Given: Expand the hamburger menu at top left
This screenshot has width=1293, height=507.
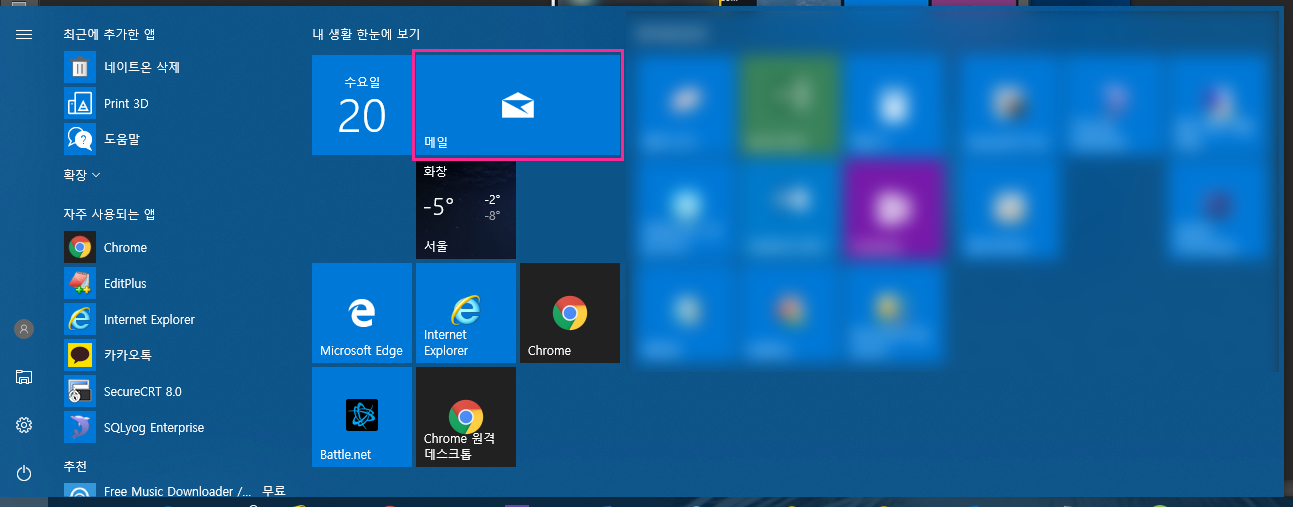Looking at the screenshot, I should coord(24,34).
